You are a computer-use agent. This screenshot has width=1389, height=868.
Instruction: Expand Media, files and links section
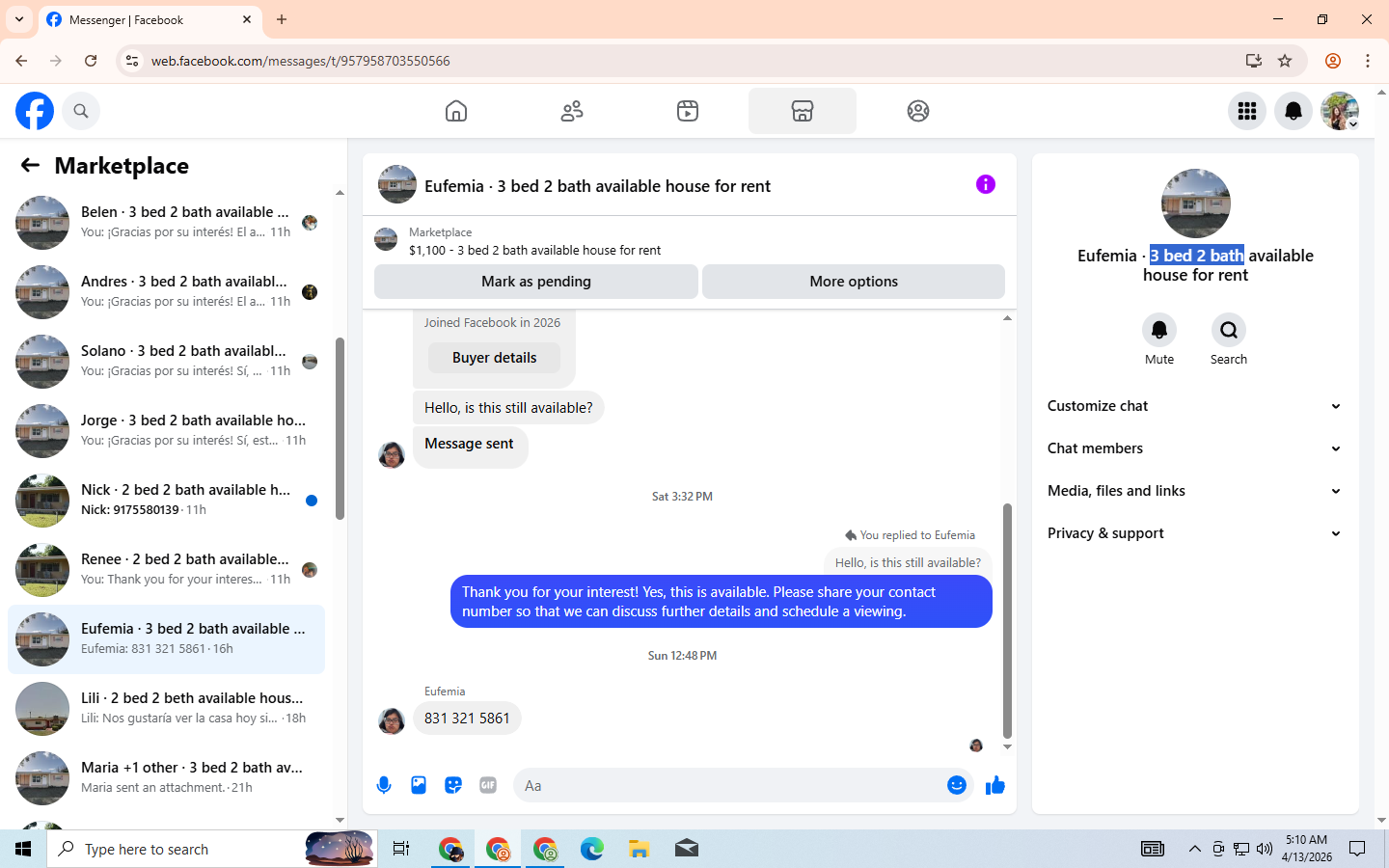point(1194,491)
